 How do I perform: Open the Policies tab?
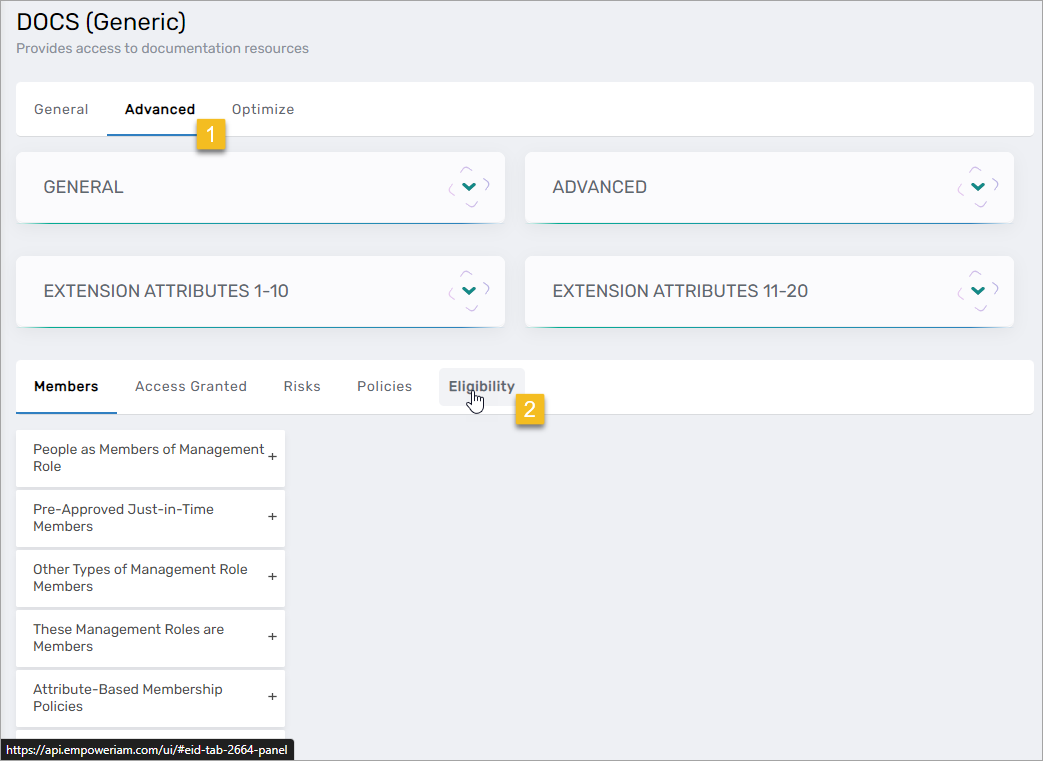(x=385, y=387)
